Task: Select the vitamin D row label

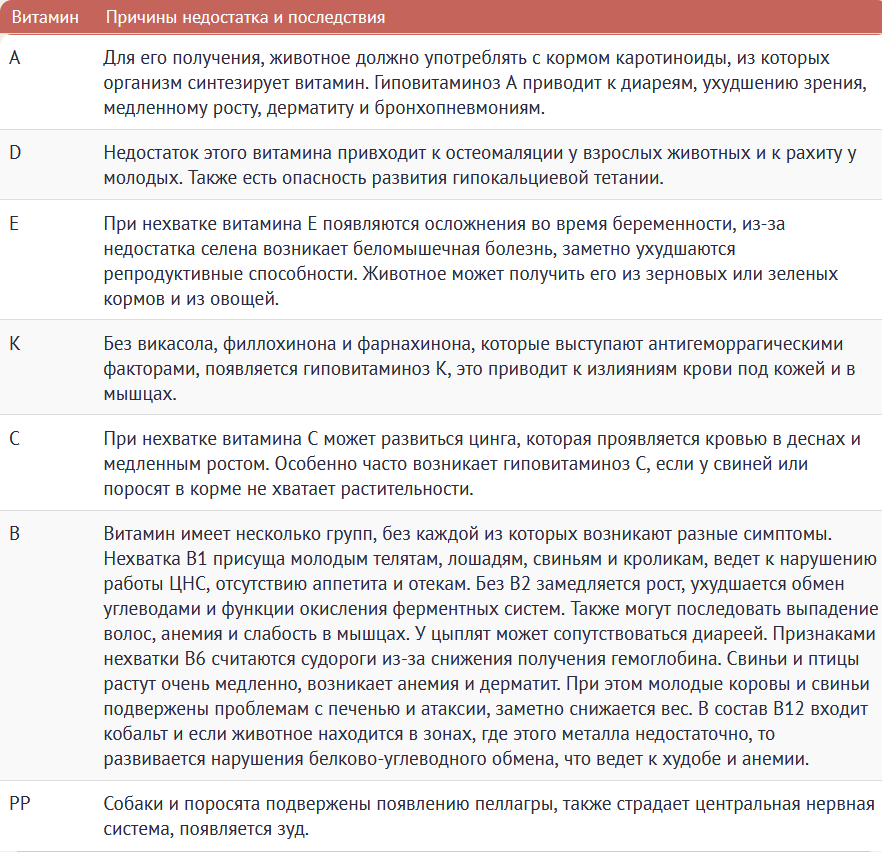Action: [15, 152]
